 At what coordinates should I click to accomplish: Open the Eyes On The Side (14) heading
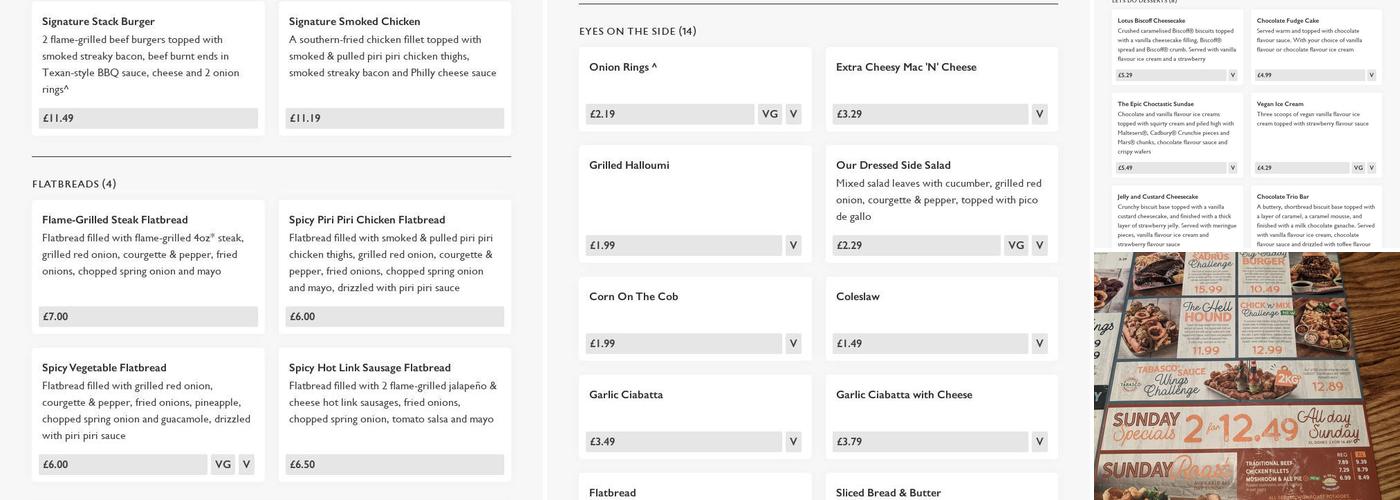pos(637,31)
